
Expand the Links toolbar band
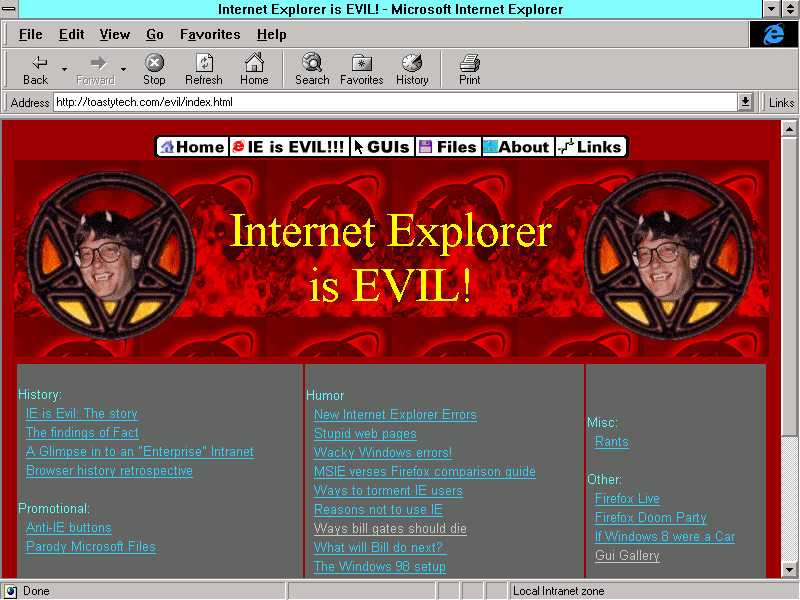click(781, 103)
